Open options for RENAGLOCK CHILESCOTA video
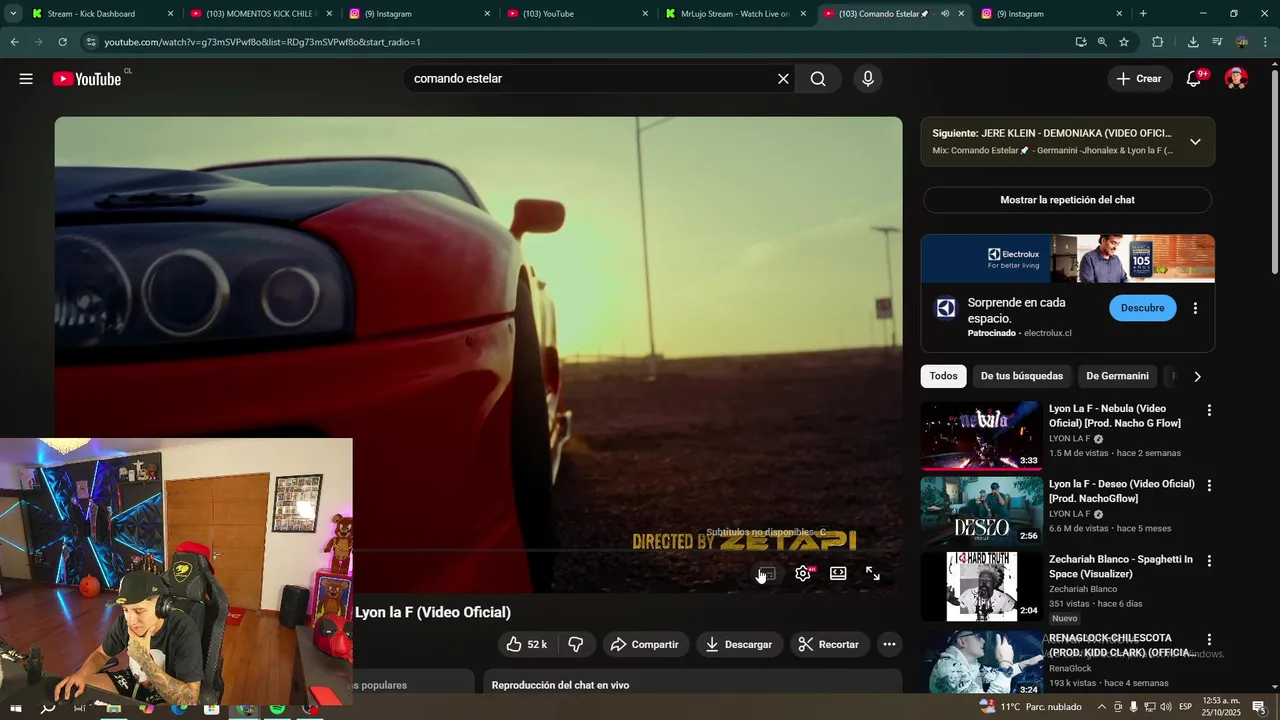 coord(1209,639)
